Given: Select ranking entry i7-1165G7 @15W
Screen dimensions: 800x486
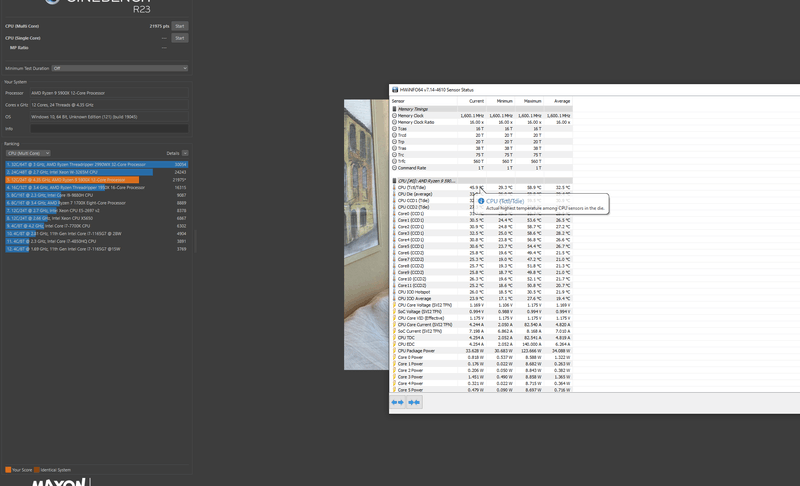Looking at the screenshot, I should click(x=96, y=249).
